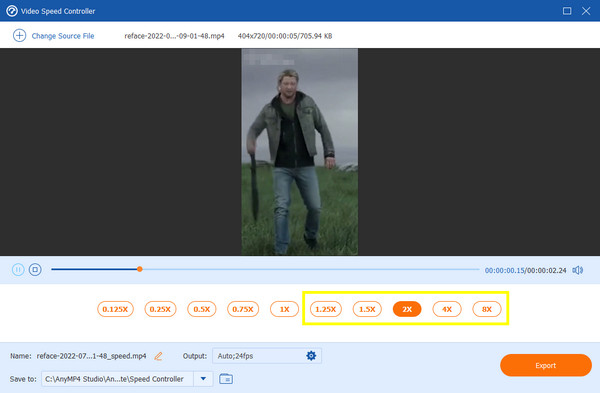Image resolution: width=600 pixels, height=393 pixels.
Task: Select 4X speed
Action: point(447,309)
